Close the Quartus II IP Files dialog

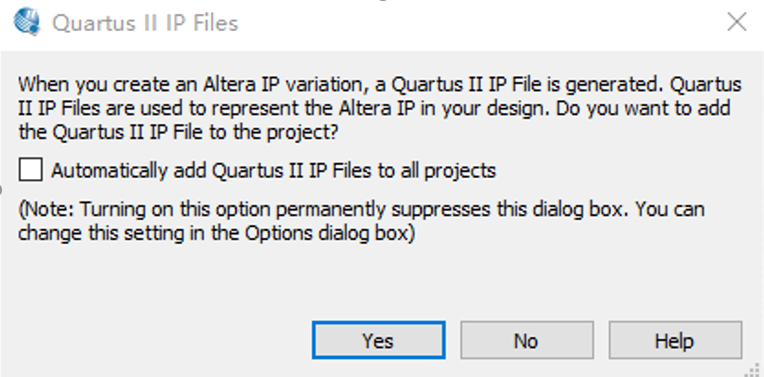[x=737, y=22]
